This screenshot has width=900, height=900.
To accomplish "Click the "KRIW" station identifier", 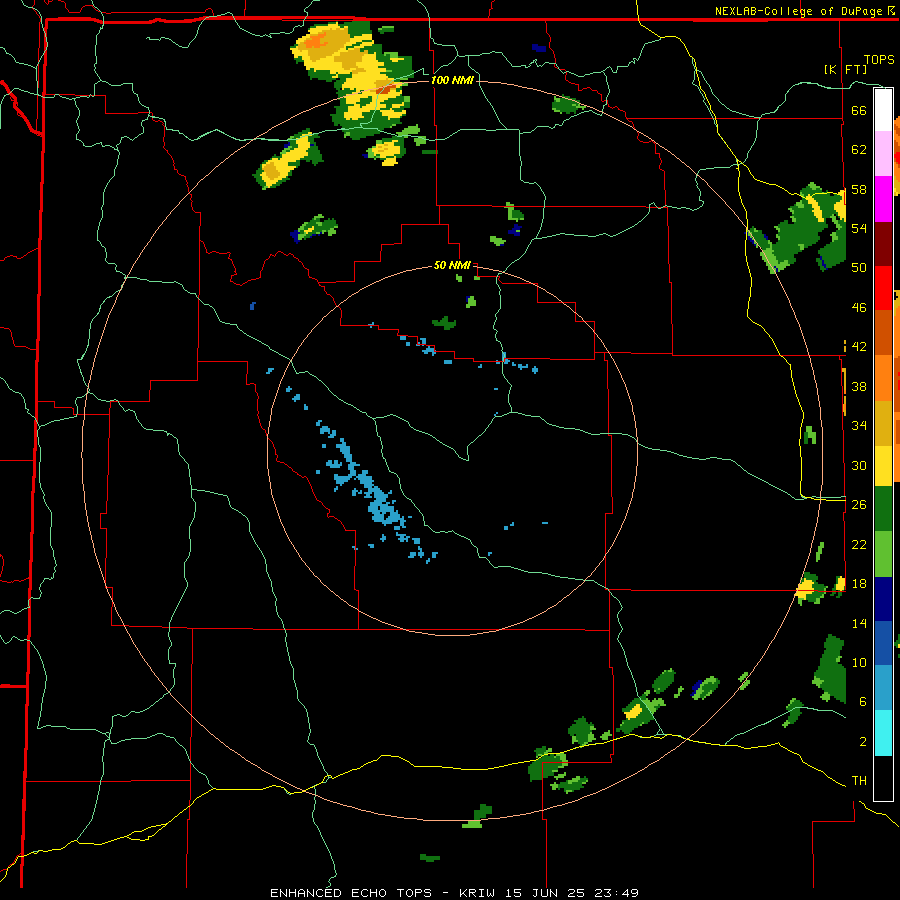I will [x=475, y=893].
